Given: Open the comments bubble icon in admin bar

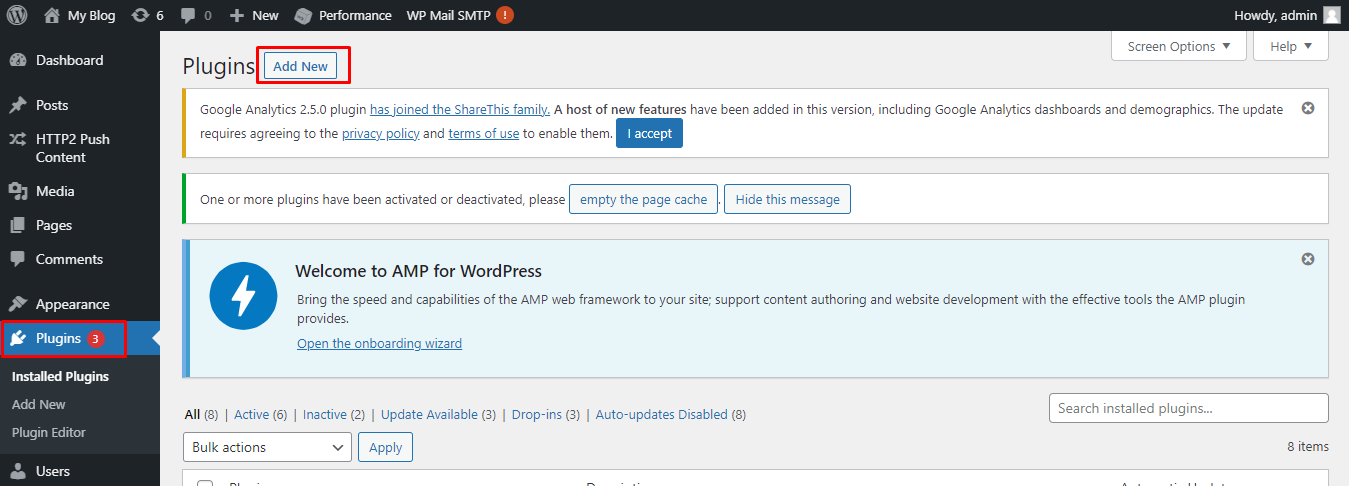Looking at the screenshot, I should click(x=187, y=16).
